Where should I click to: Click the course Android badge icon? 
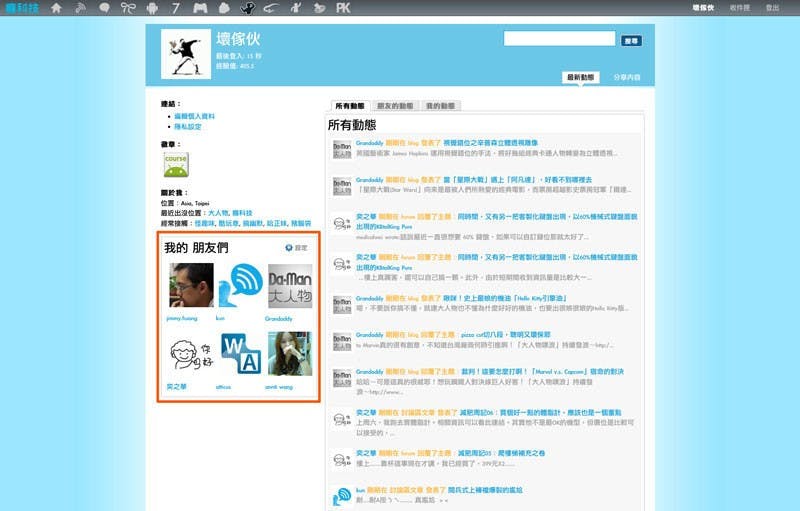point(176,165)
